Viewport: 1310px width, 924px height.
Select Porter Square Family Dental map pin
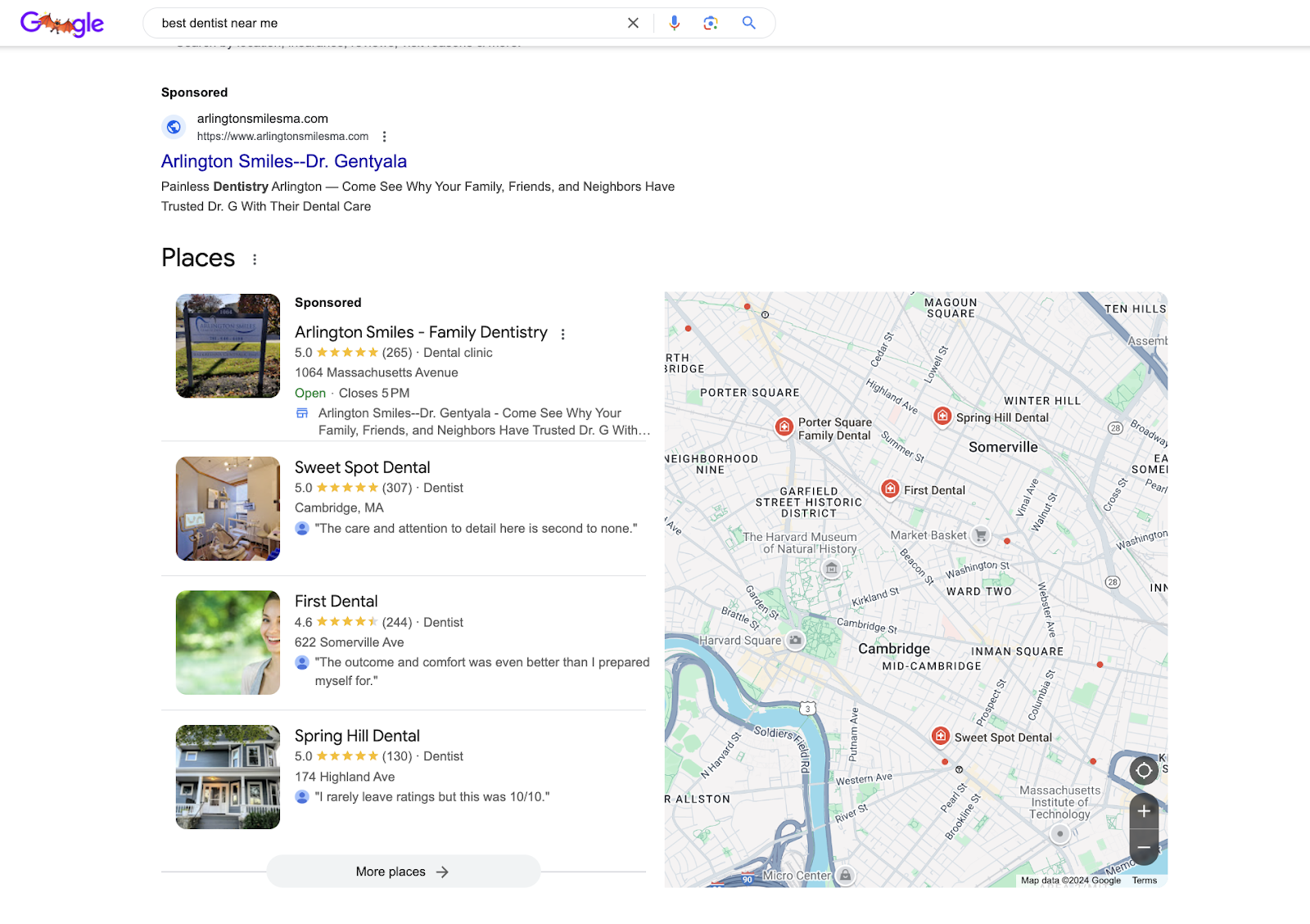(784, 426)
